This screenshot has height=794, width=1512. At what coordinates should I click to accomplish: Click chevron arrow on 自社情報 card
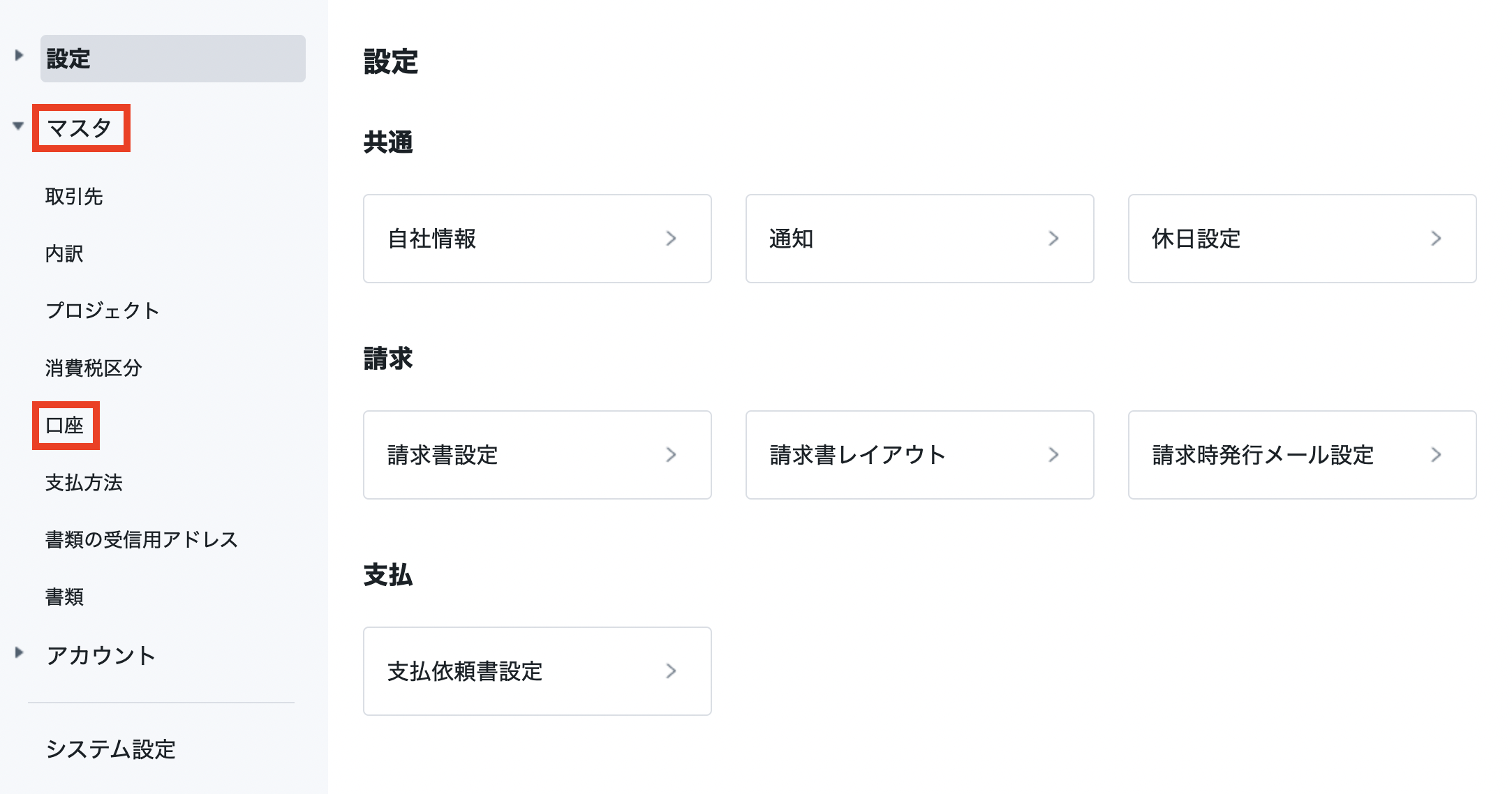pyautogui.click(x=671, y=239)
